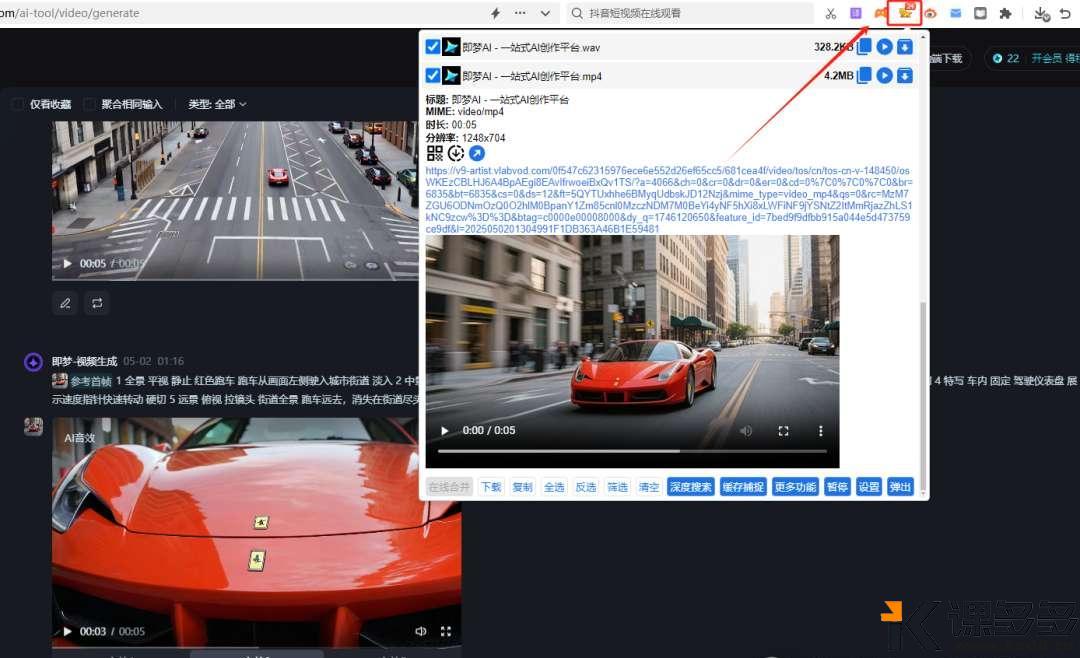Click the volume icon on Ferrari close-up video
Viewport: 1080px width, 658px height.
421,631
